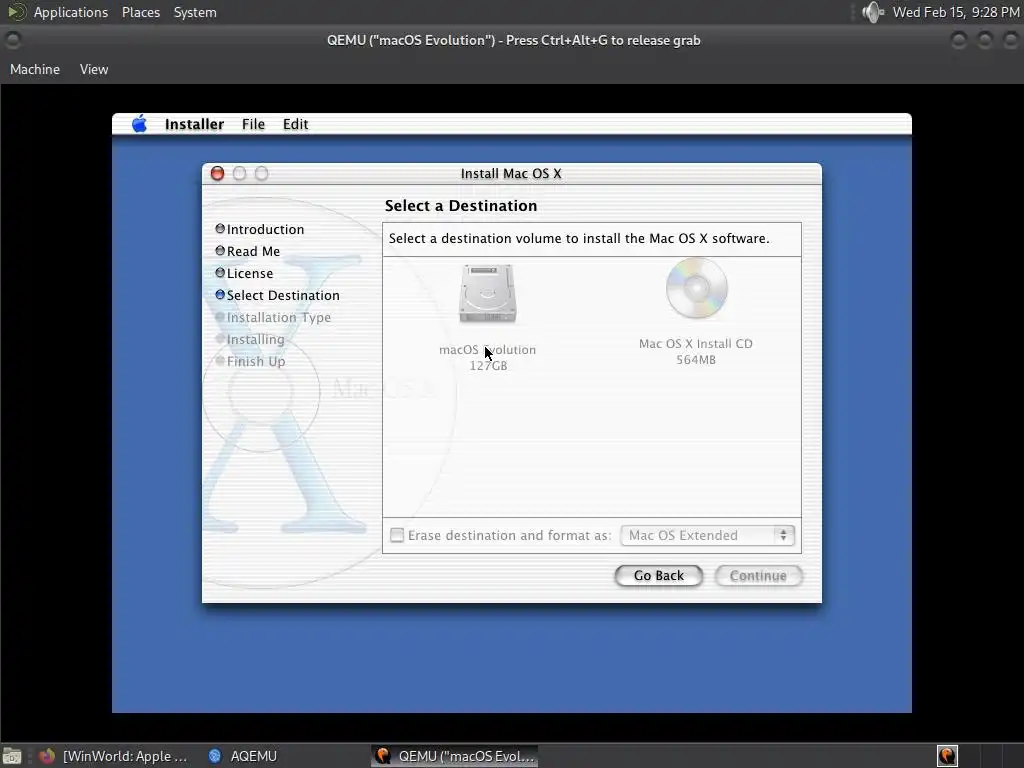Viewport: 1024px width, 768px height.
Task: Click the Firefox icon of the WinWorld taskbar entry
Action: click(47, 756)
